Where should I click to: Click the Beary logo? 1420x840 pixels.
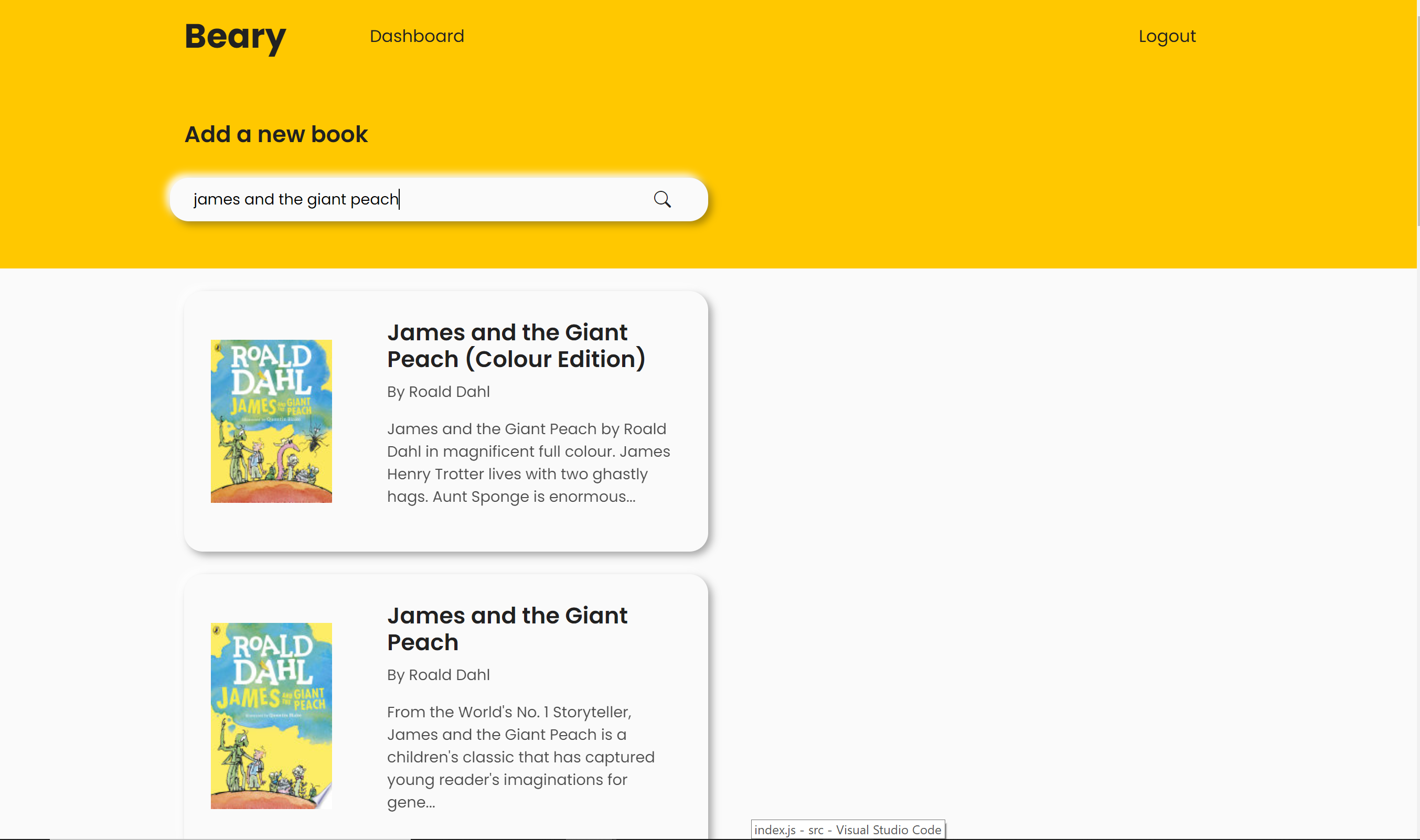235,37
